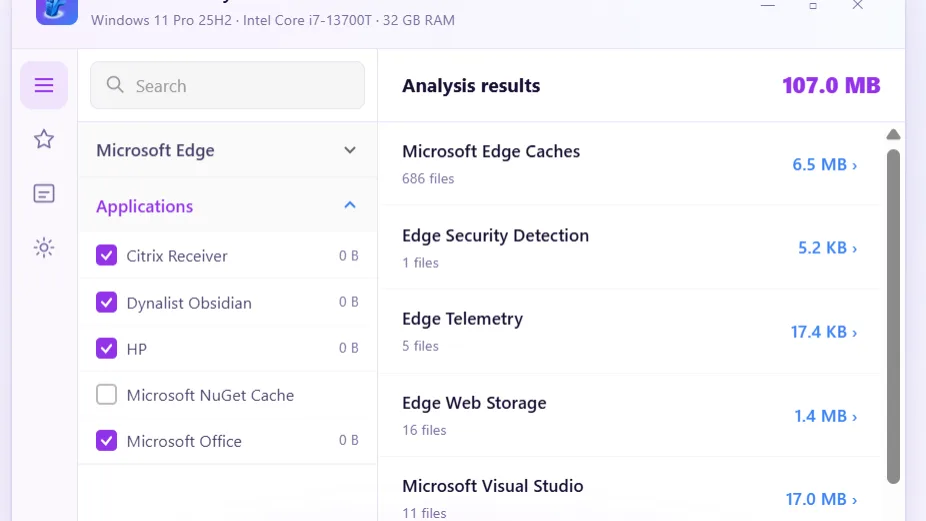Select the Edge Web Storage result row
This screenshot has width=926, height=521.
pos(630,415)
